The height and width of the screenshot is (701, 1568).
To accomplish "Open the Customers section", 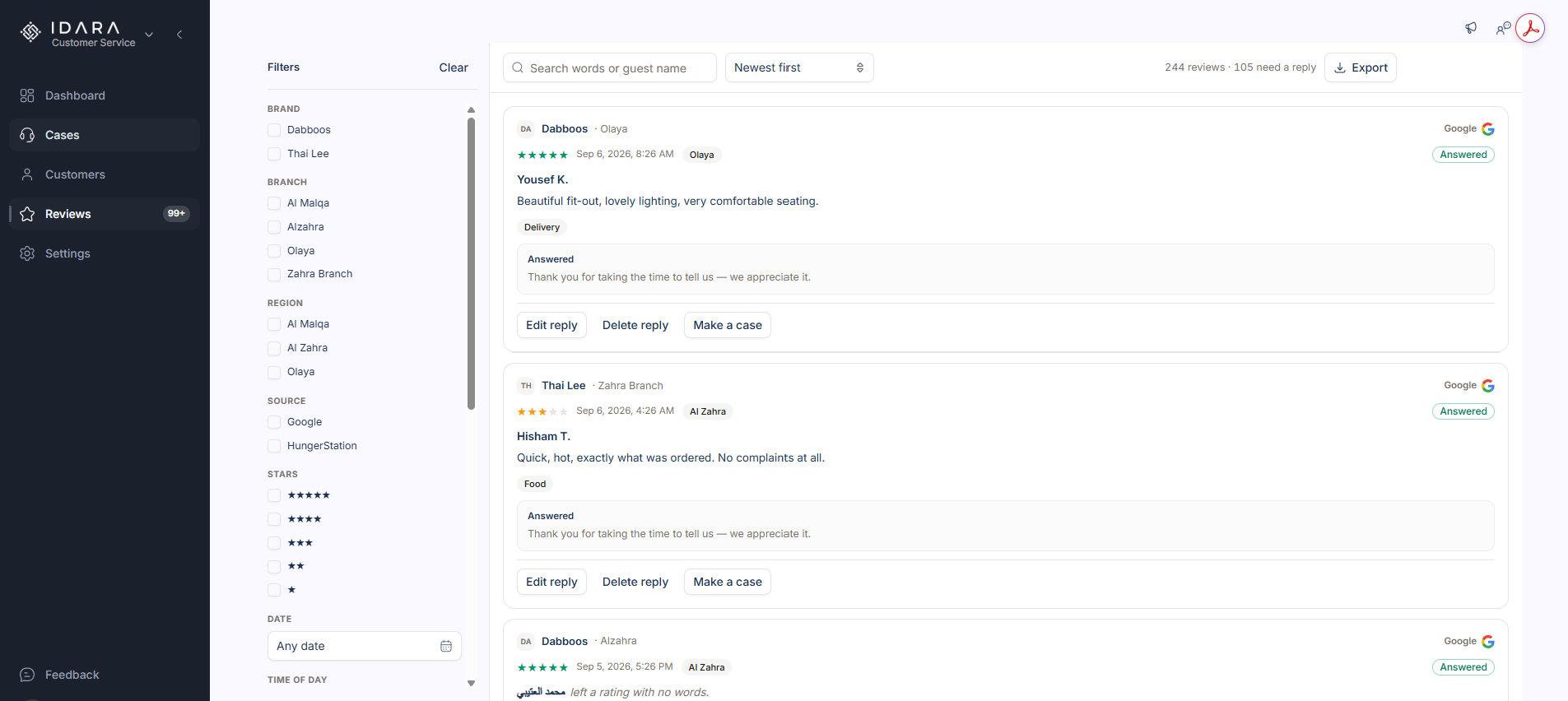I will (x=105, y=174).
